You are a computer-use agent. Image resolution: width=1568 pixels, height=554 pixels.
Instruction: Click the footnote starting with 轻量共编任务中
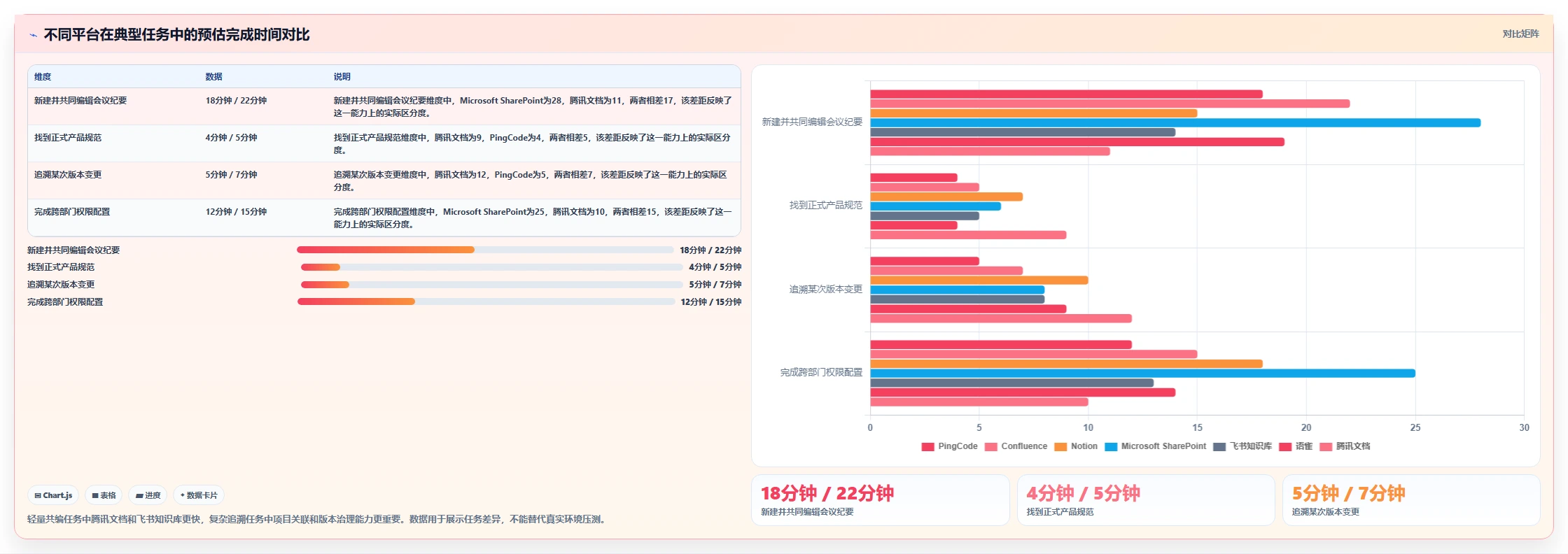click(318, 519)
